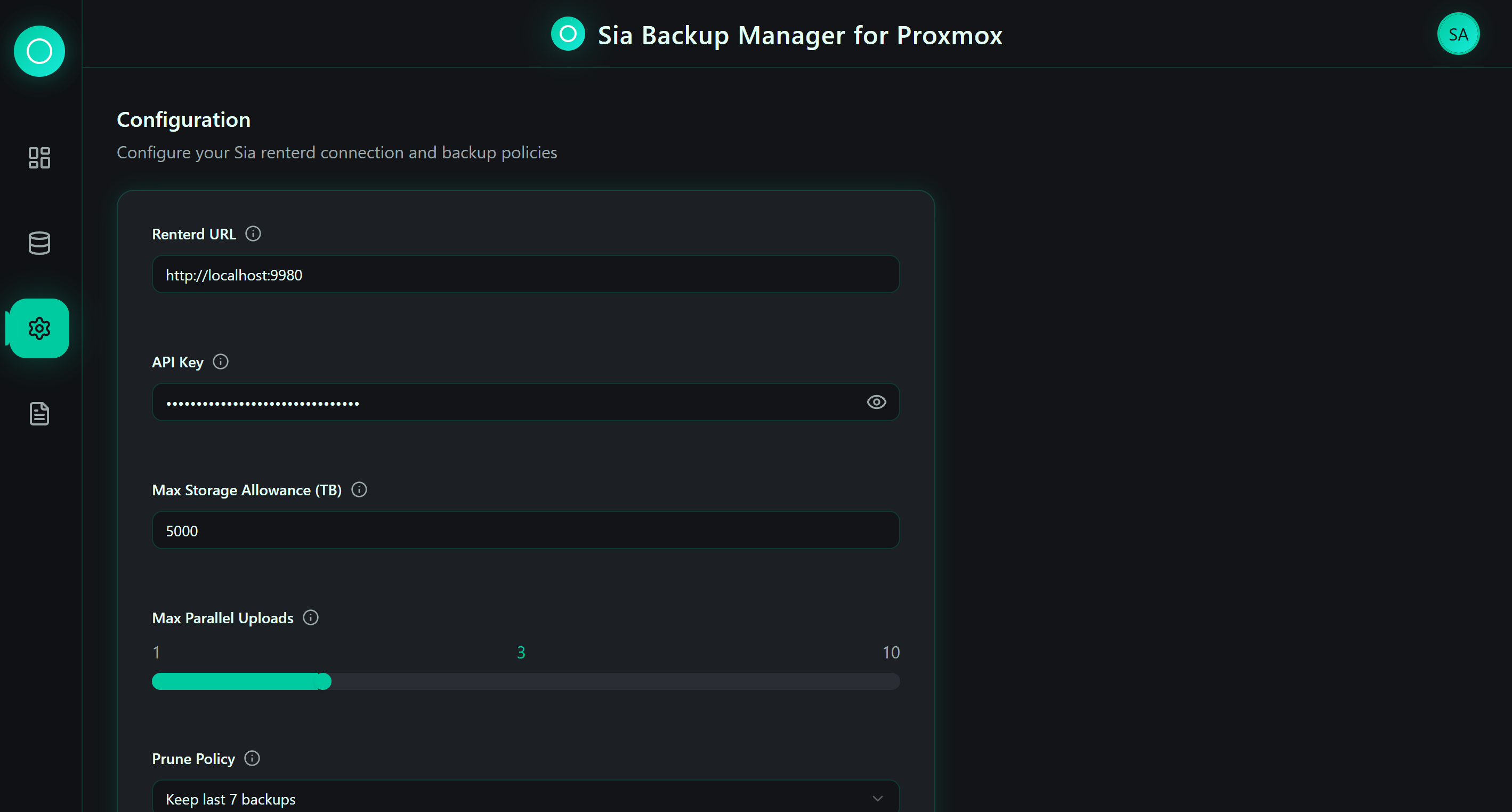Open the logs document icon in sidebar

coord(39,414)
